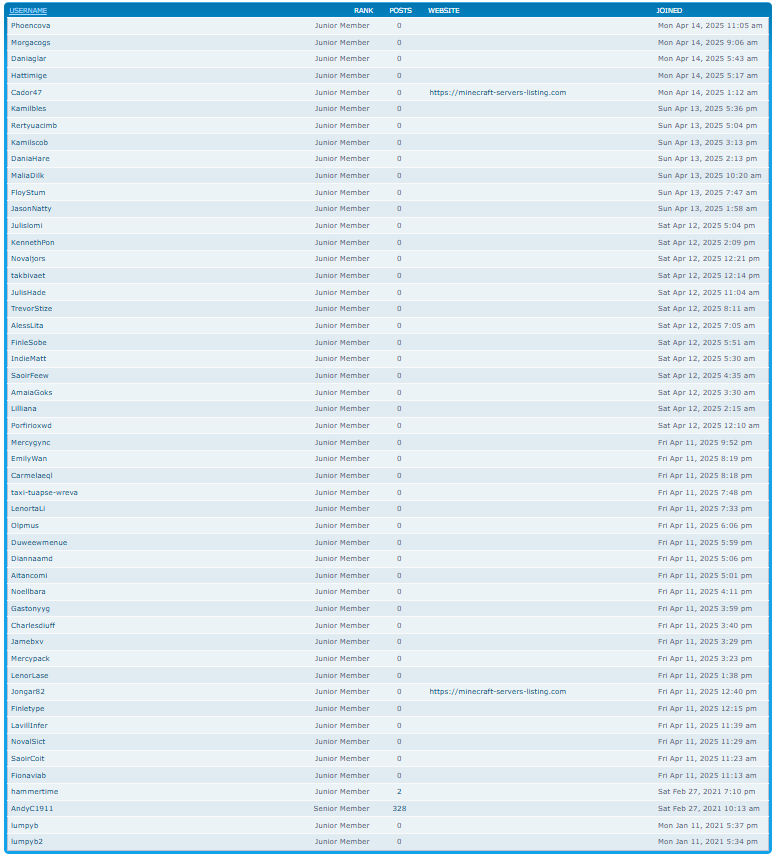
Task: Sort member list by Username column header
Action: click(x=28, y=10)
